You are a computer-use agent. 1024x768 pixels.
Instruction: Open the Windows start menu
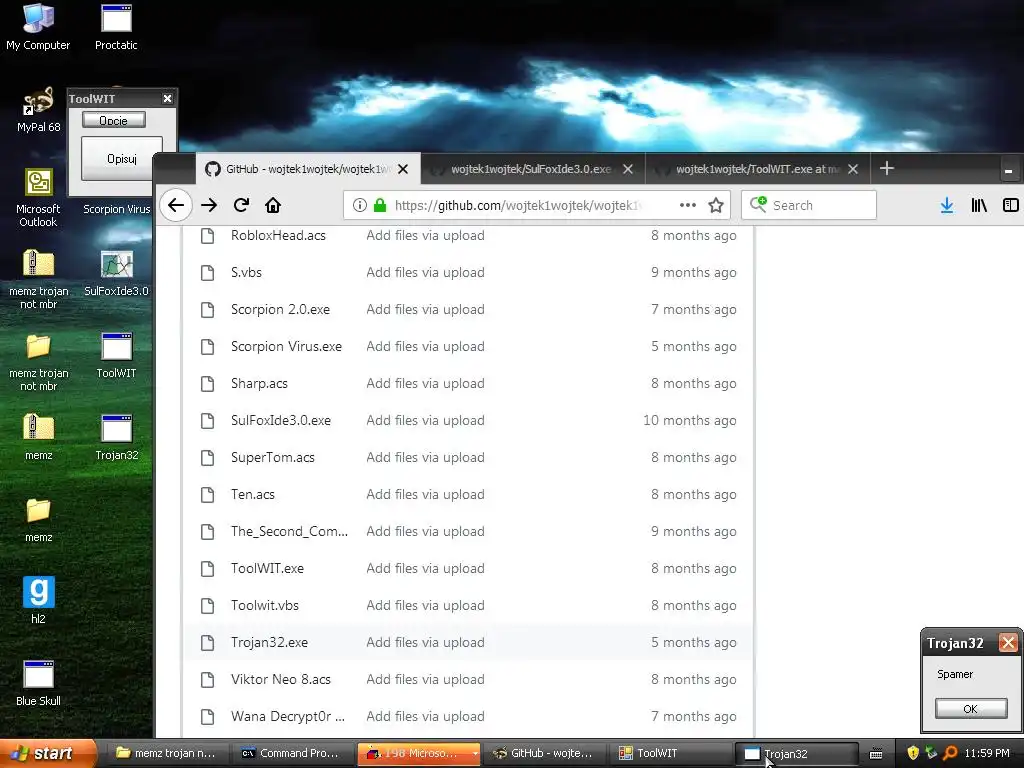[48, 753]
